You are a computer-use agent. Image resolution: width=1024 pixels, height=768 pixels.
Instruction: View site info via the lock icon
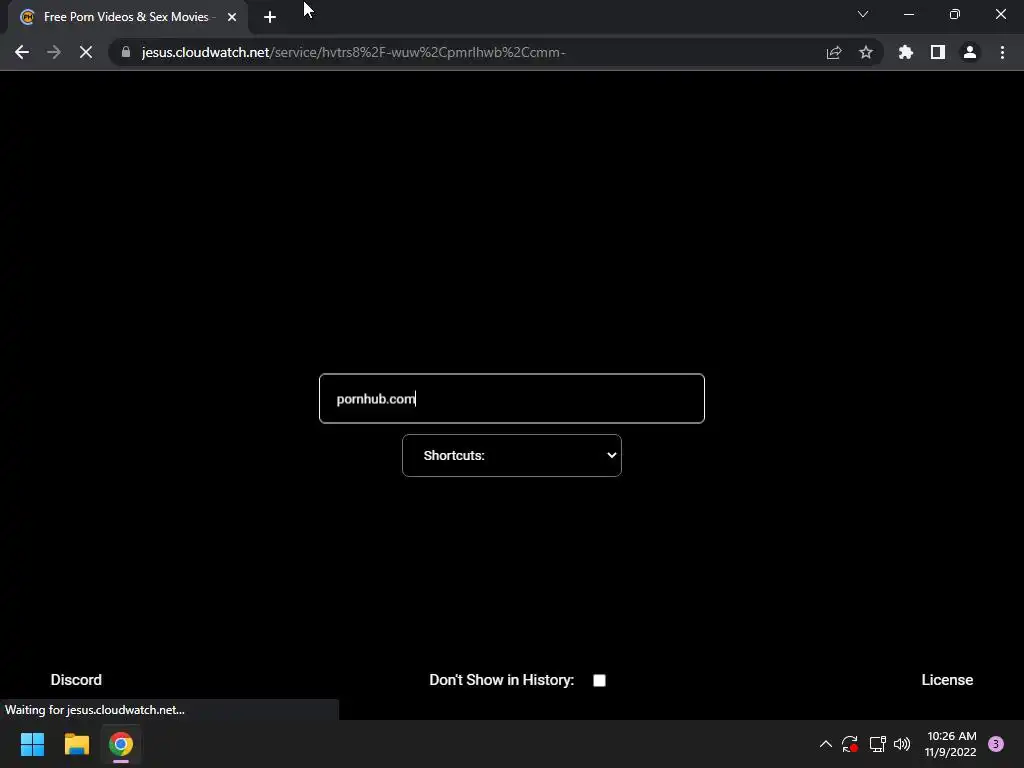126,52
